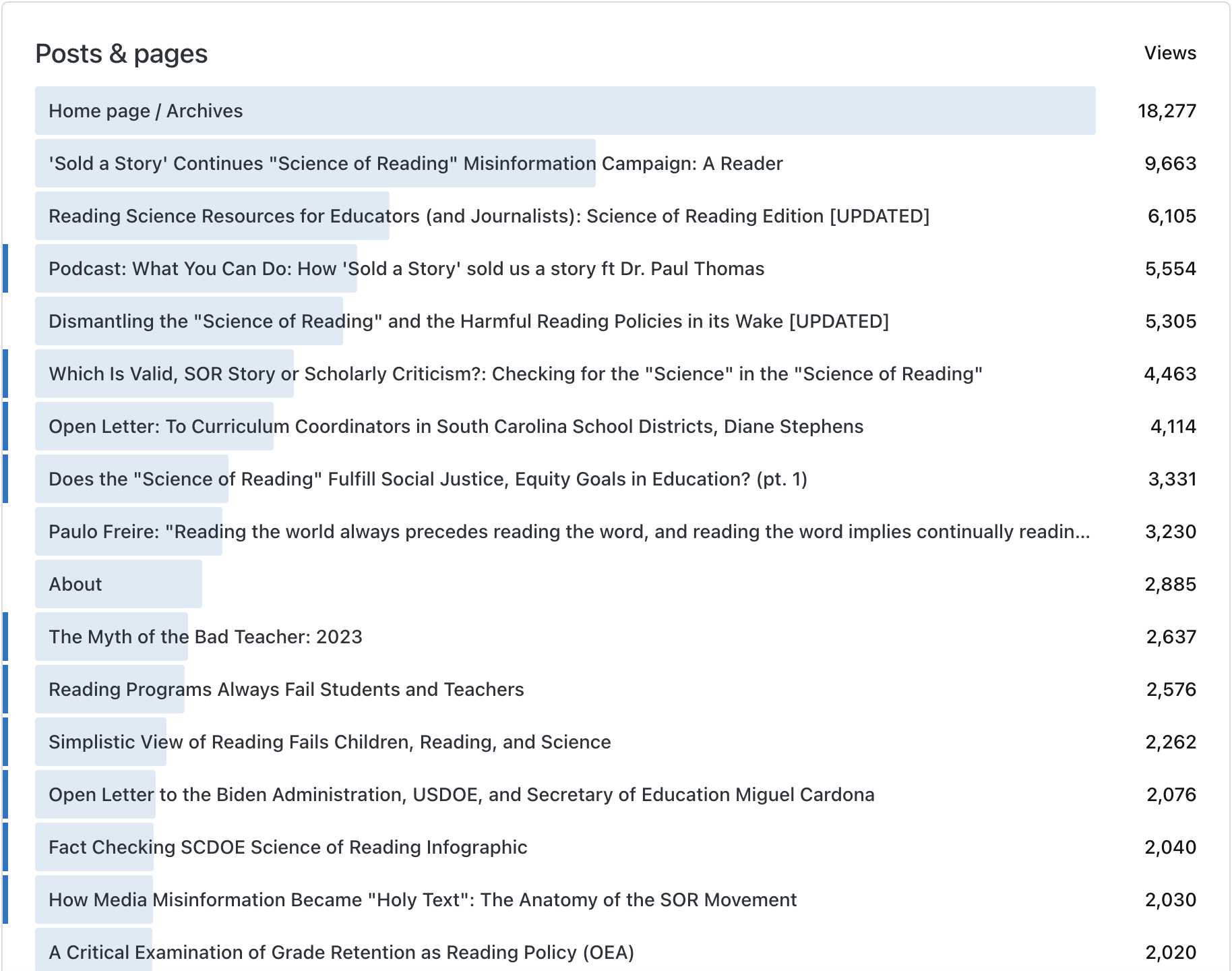Click A Critical Examination of Grade Retention post
Screen dimensions: 1232x971
(341, 952)
